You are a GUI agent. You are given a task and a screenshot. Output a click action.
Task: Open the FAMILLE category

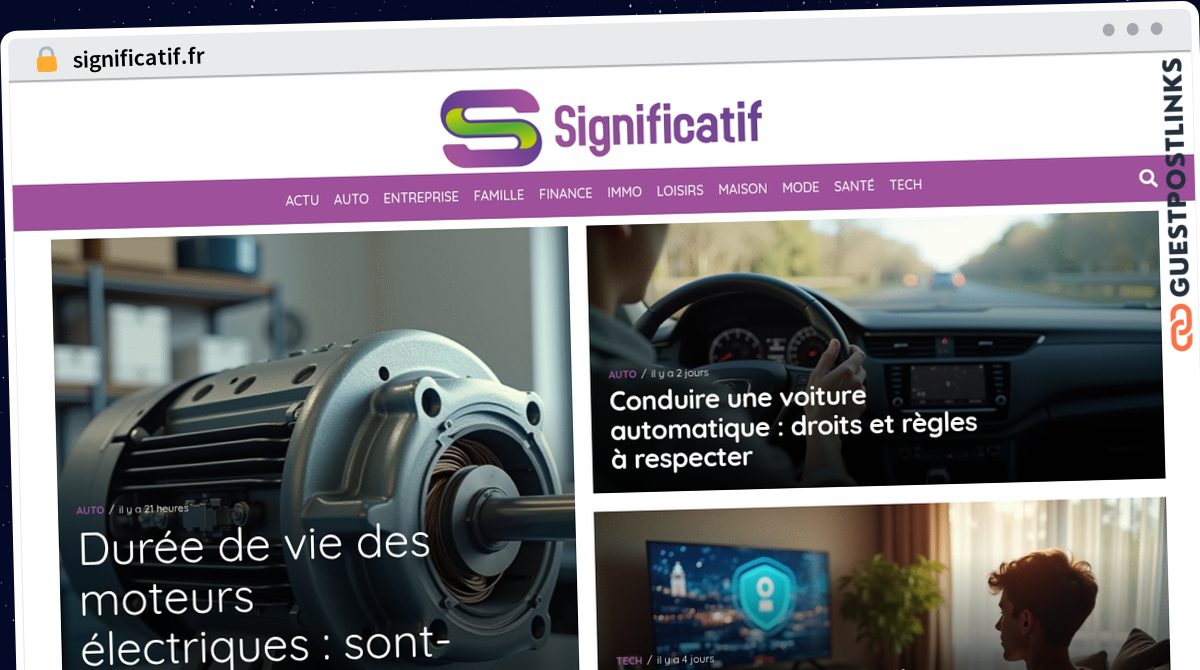coord(499,195)
